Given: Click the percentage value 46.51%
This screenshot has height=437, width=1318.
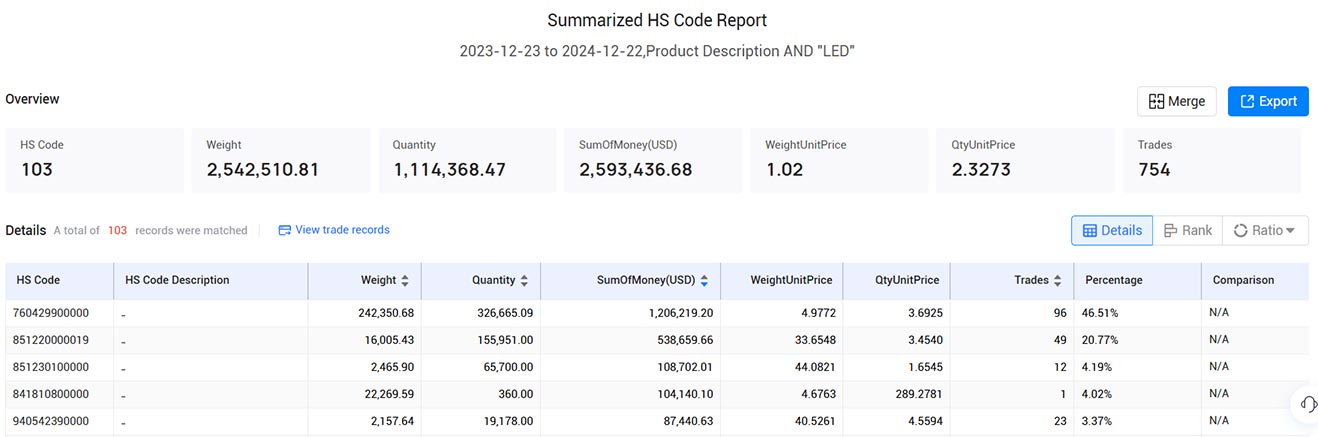Looking at the screenshot, I should point(1100,313).
